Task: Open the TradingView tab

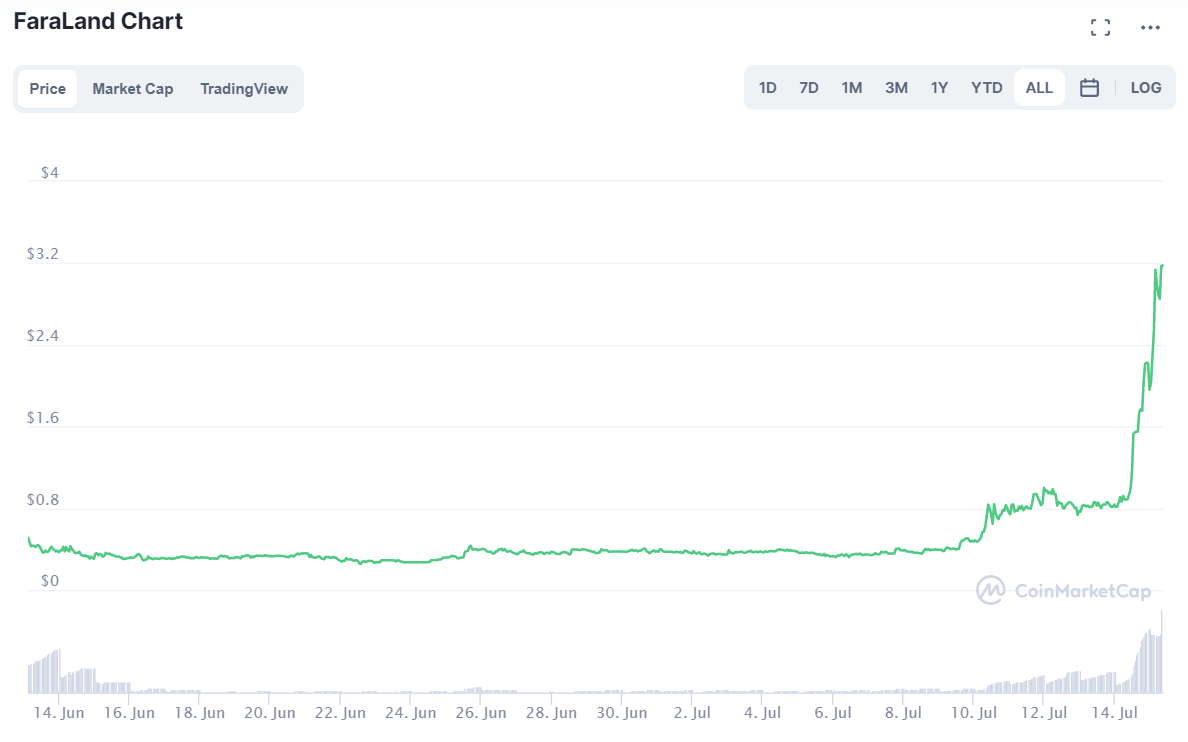Action: [x=243, y=89]
